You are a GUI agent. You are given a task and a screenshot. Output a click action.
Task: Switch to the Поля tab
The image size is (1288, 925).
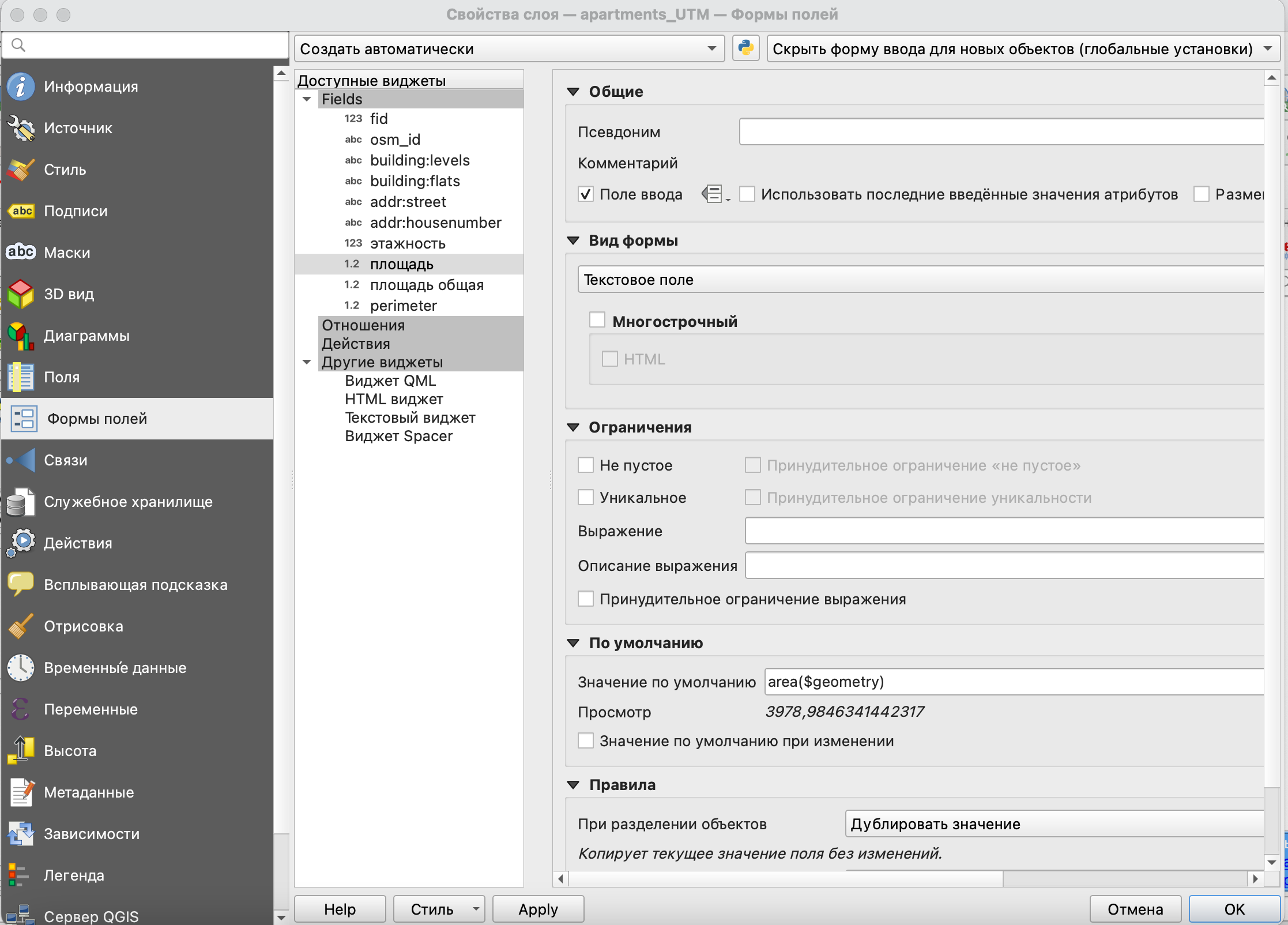(62, 377)
